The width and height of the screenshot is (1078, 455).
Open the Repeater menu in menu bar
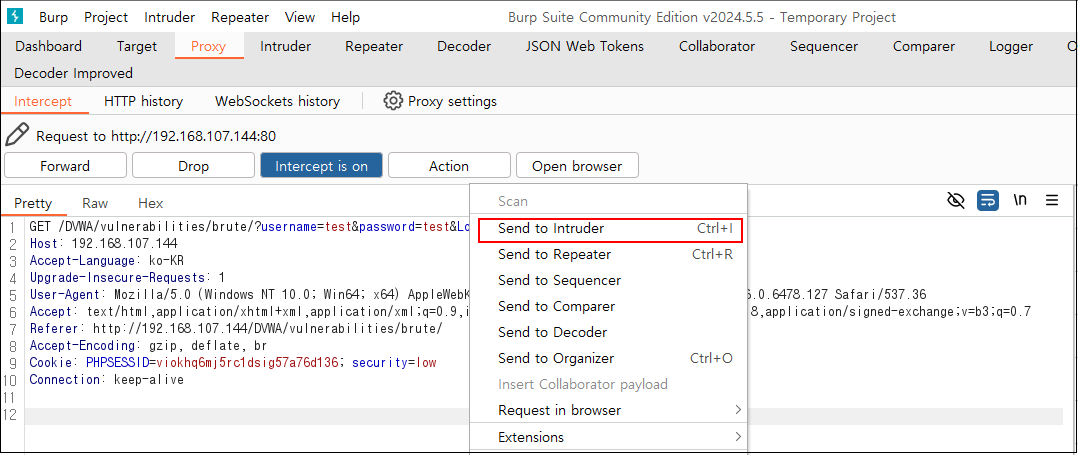[x=239, y=17]
